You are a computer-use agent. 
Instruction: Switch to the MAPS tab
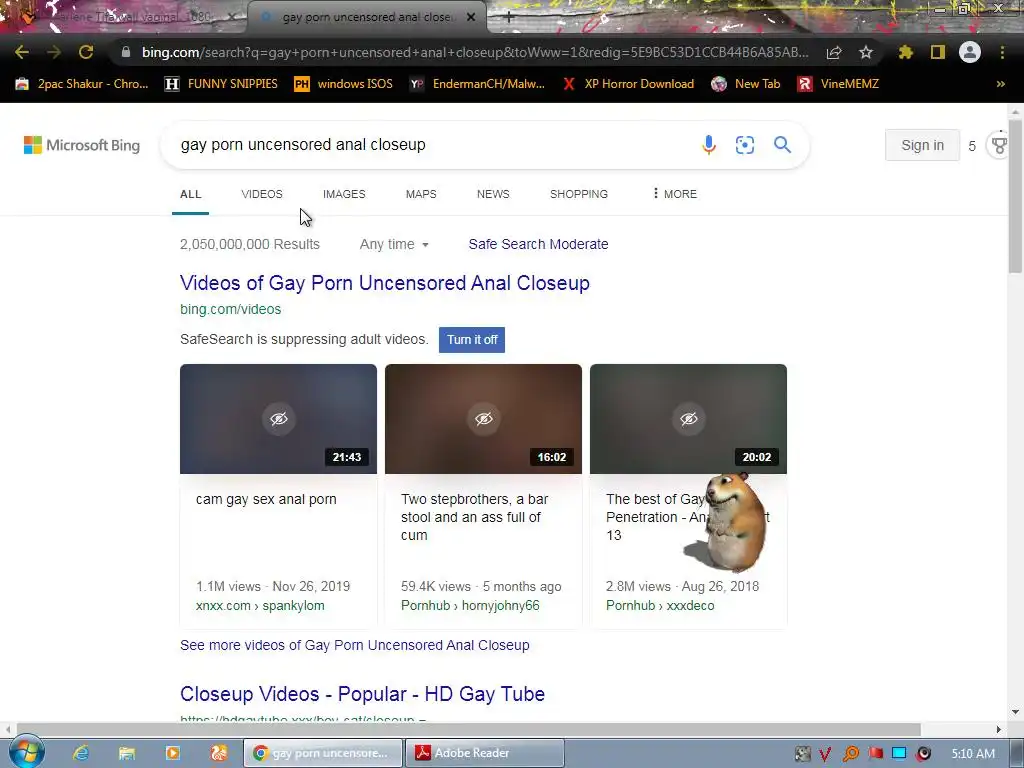point(421,194)
